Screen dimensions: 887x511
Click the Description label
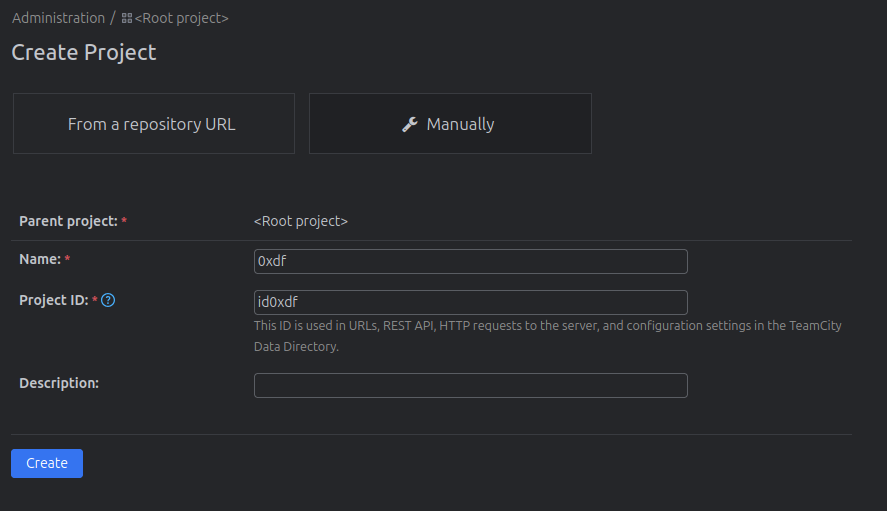click(x=59, y=383)
